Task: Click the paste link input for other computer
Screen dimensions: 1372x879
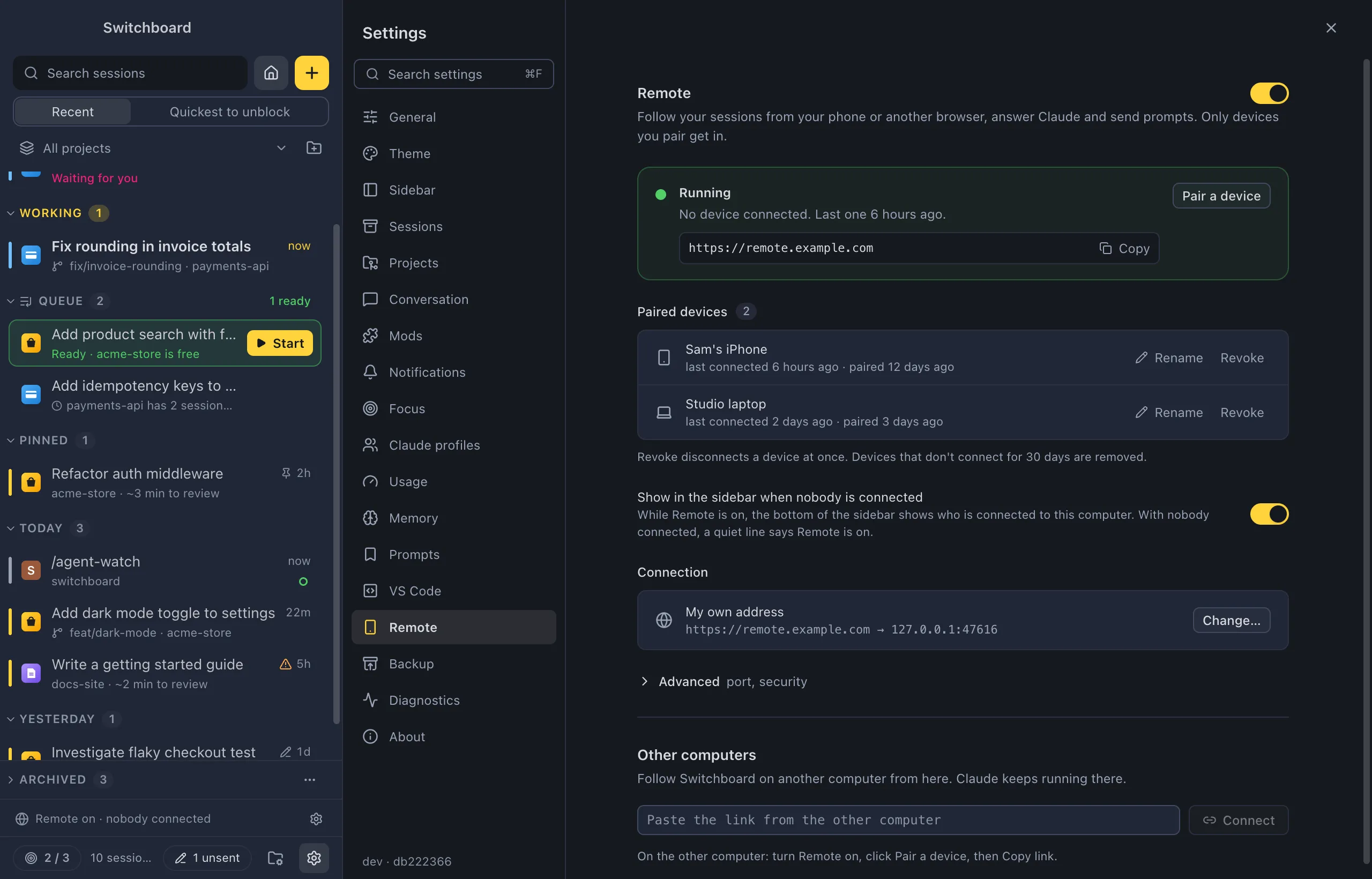Action: point(908,820)
